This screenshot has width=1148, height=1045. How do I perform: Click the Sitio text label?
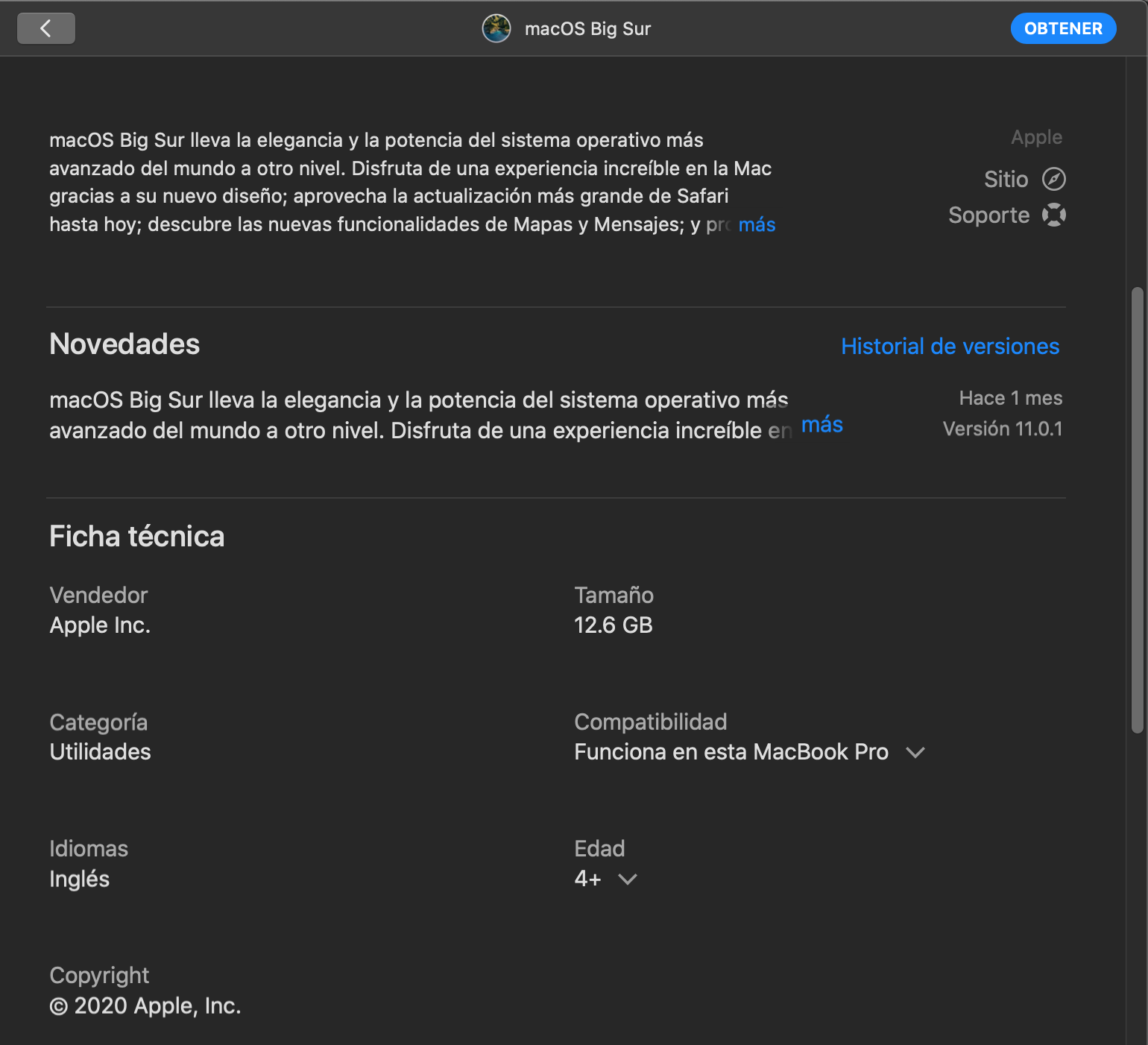pyautogui.click(x=1006, y=179)
